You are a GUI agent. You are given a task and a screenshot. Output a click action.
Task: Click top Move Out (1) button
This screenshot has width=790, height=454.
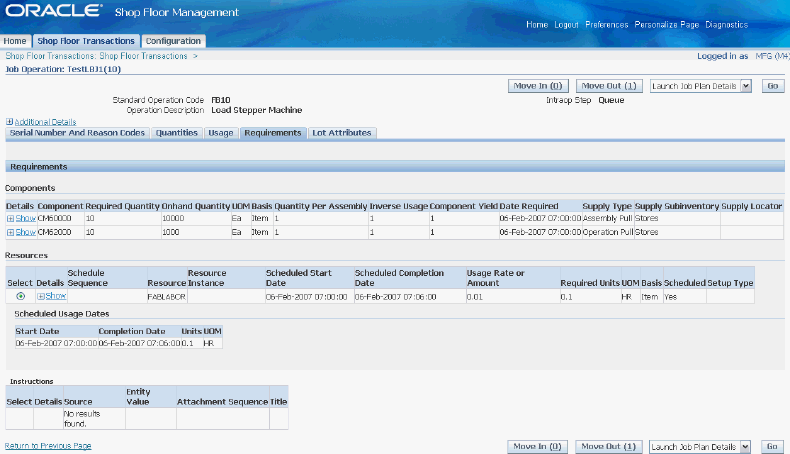pos(609,86)
